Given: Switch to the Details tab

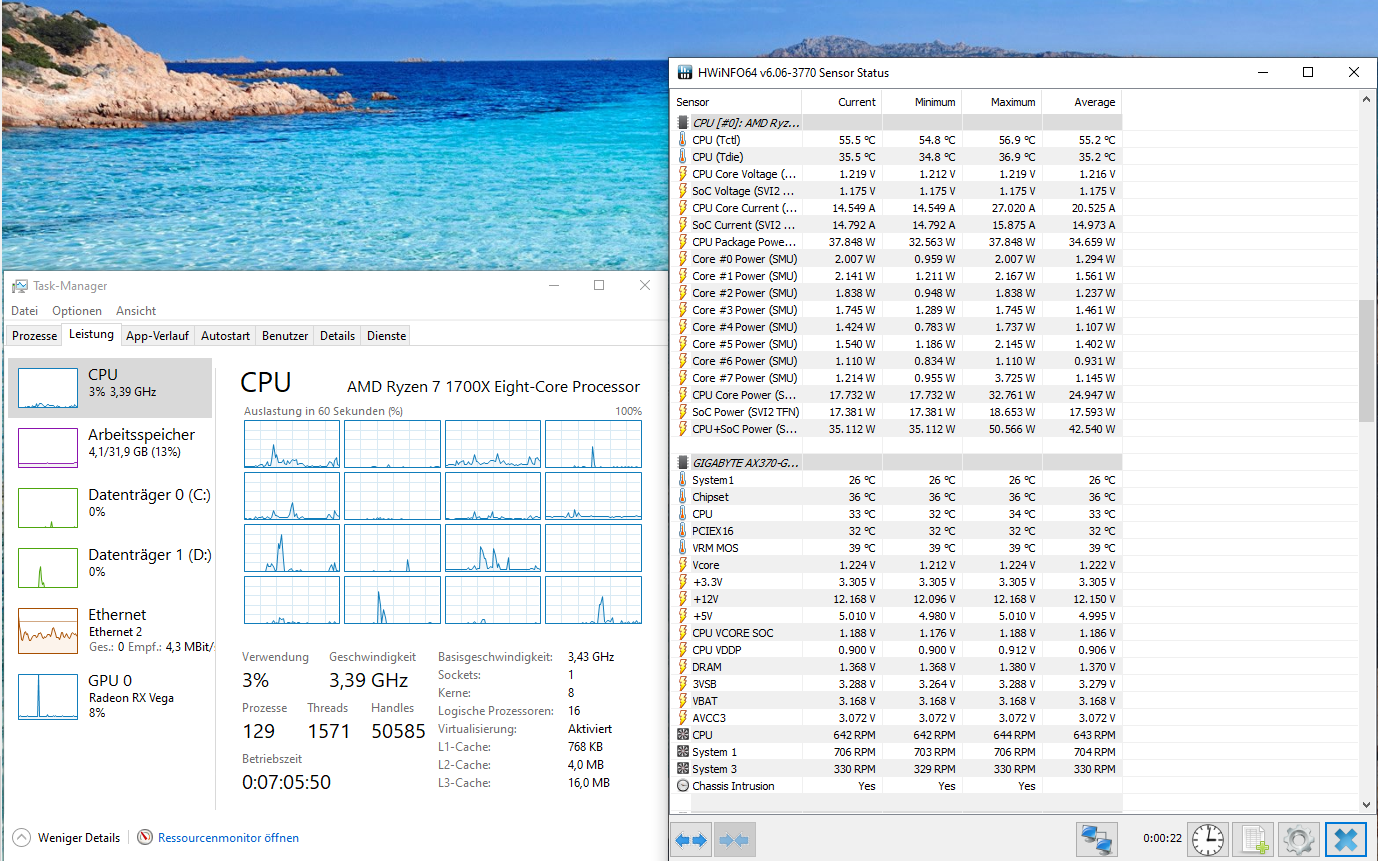Looking at the screenshot, I should 338,336.
